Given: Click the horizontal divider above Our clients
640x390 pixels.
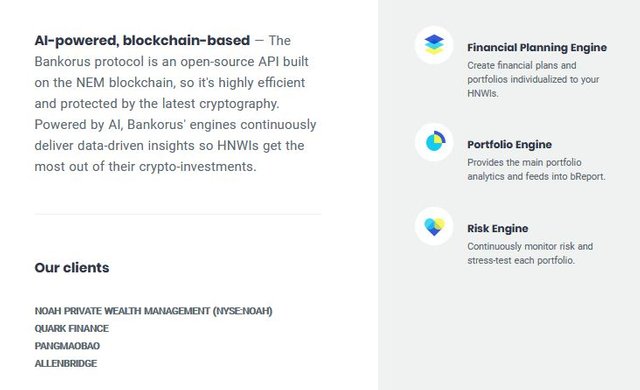Looking at the screenshot, I should click(178, 214).
